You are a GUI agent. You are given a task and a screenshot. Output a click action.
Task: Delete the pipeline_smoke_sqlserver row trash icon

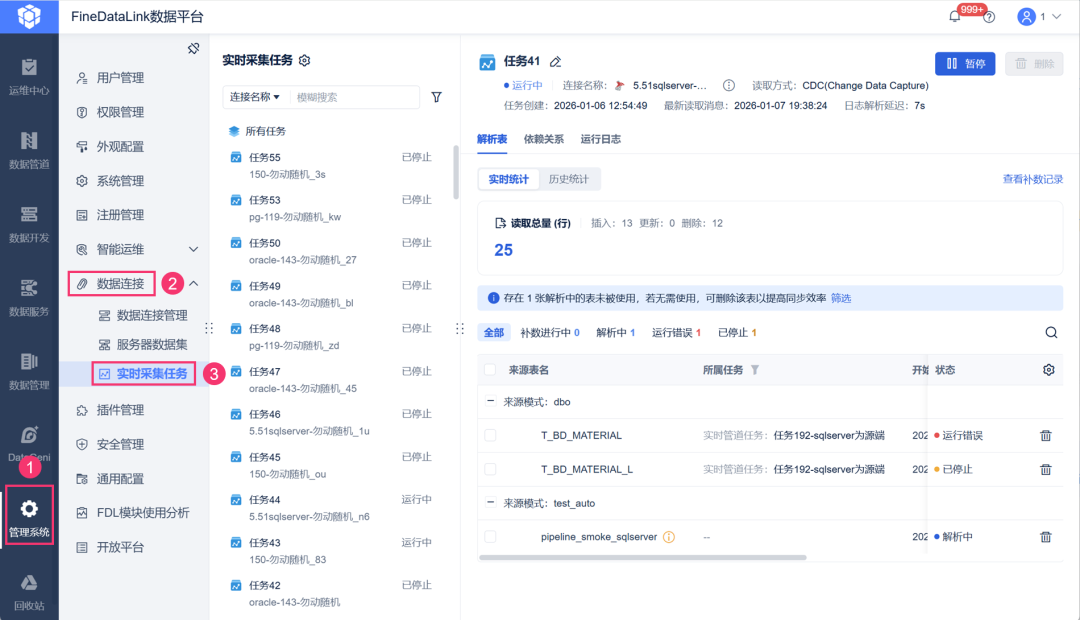pos(1046,537)
